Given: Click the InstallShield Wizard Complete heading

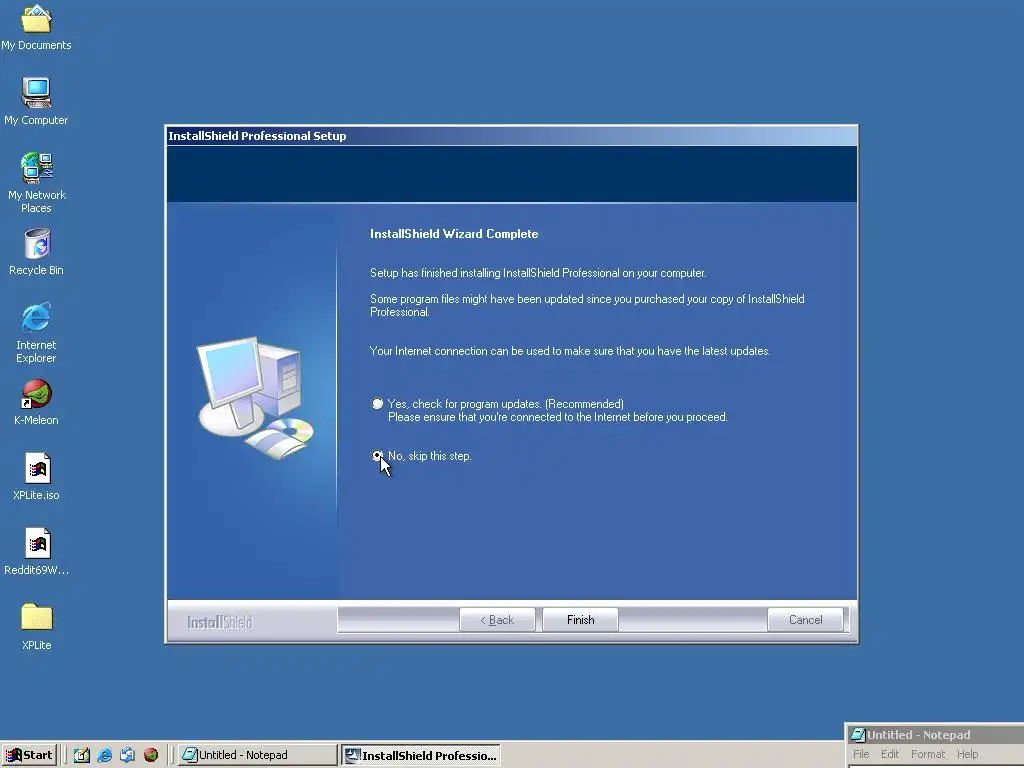Looking at the screenshot, I should tap(454, 234).
